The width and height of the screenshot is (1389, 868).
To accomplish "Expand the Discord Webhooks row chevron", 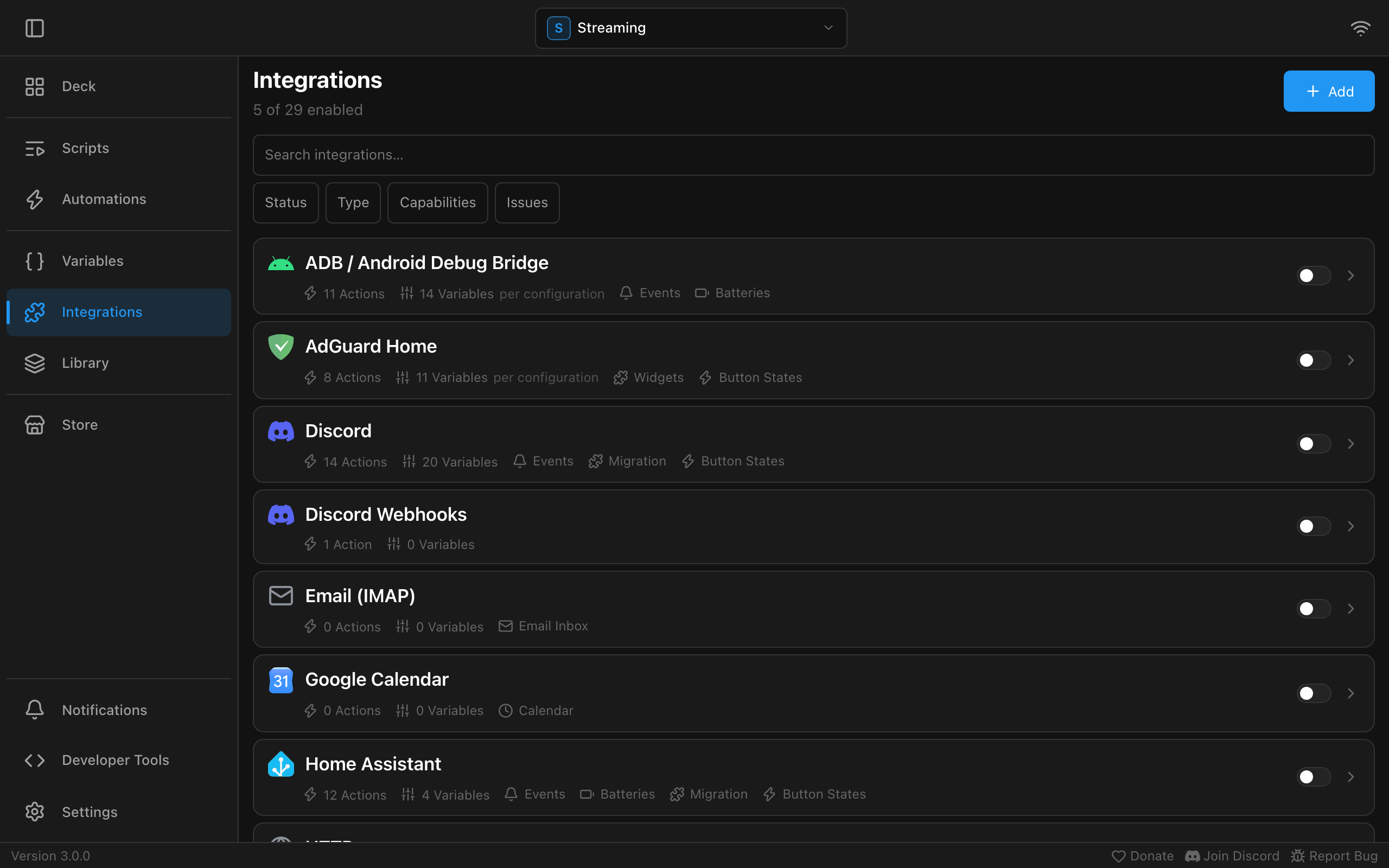I will click(1350, 526).
